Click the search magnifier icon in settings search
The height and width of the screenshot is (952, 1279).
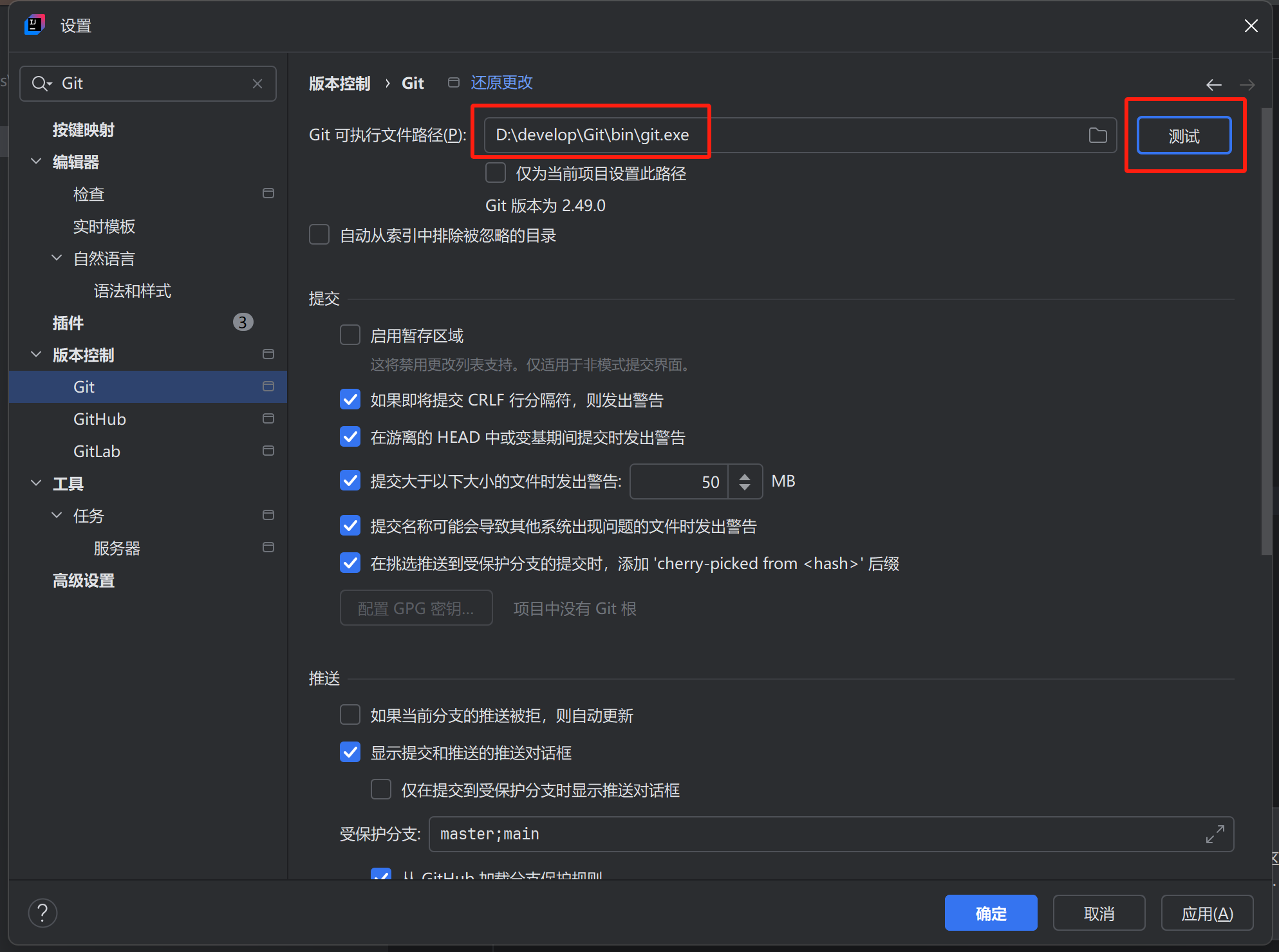tap(41, 83)
